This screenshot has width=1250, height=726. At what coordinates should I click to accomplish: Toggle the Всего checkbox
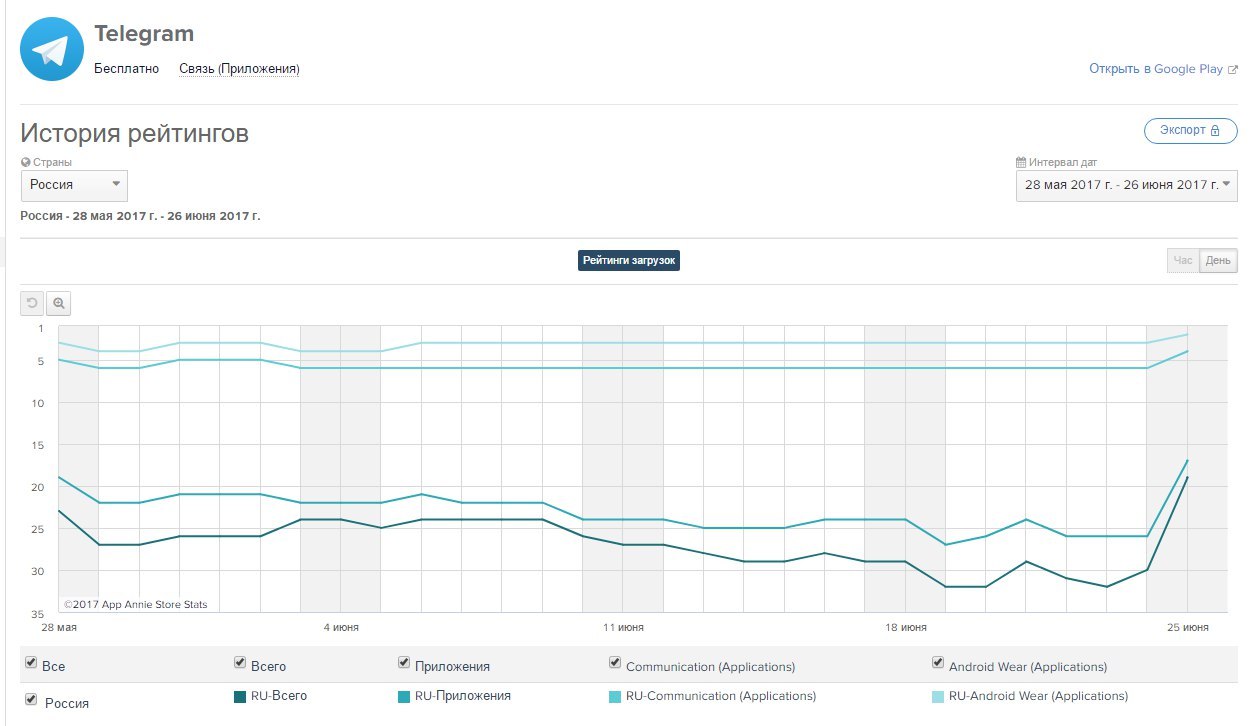[239, 662]
